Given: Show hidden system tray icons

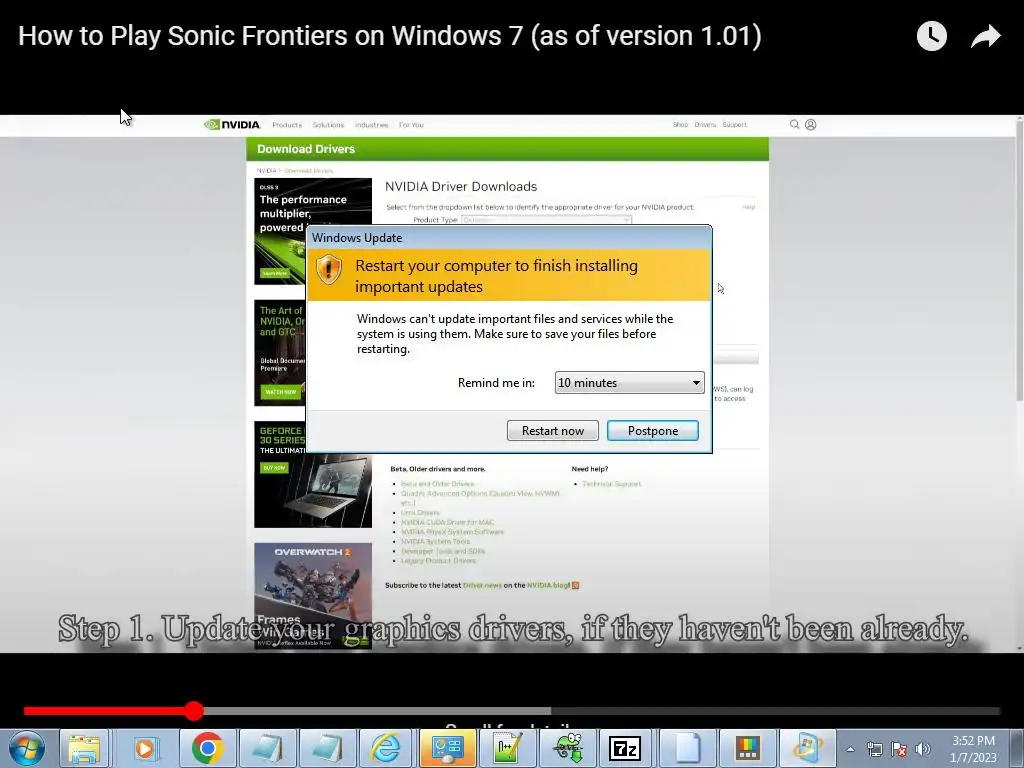Looking at the screenshot, I should point(850,749).
